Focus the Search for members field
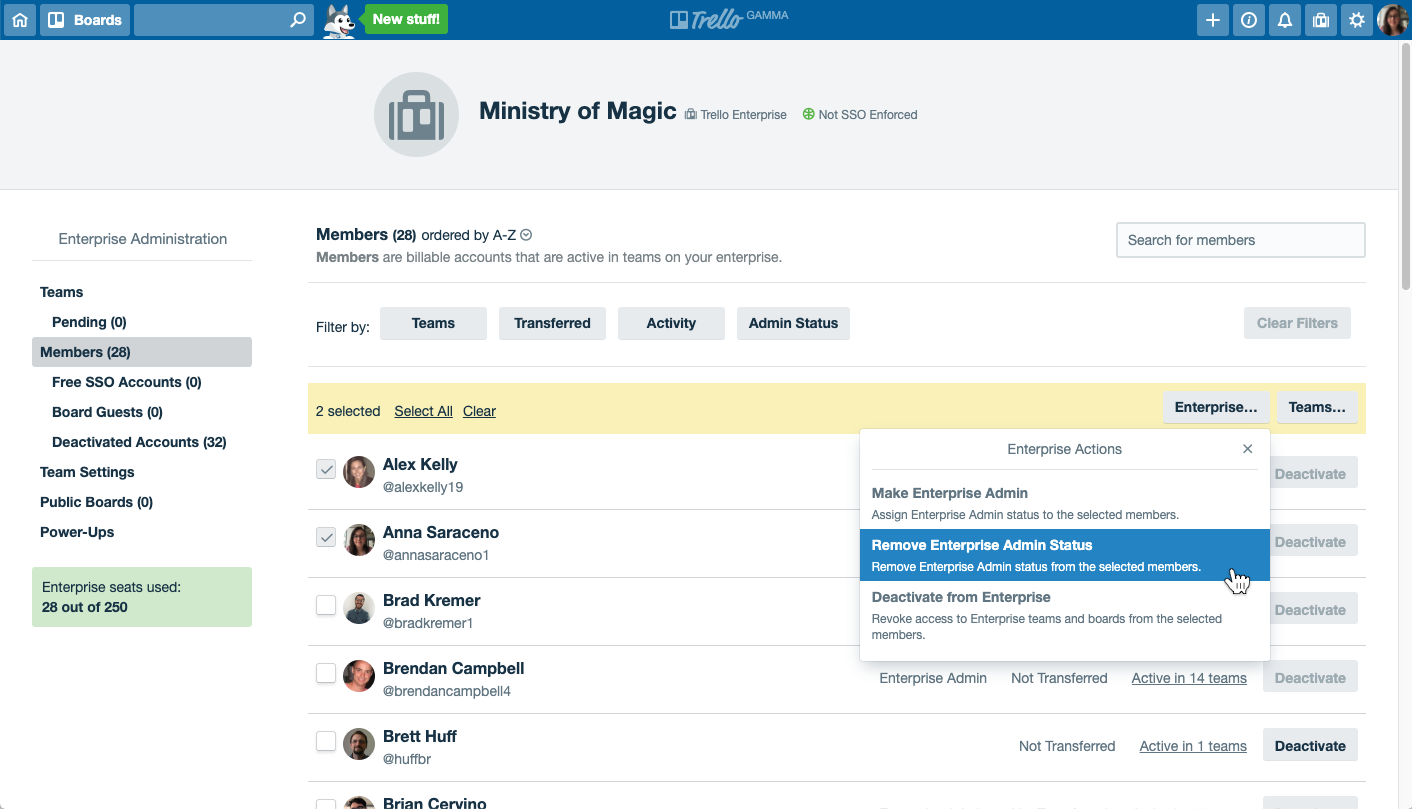This screenshot has height=809, width=1412. [x=1241, y=240]
